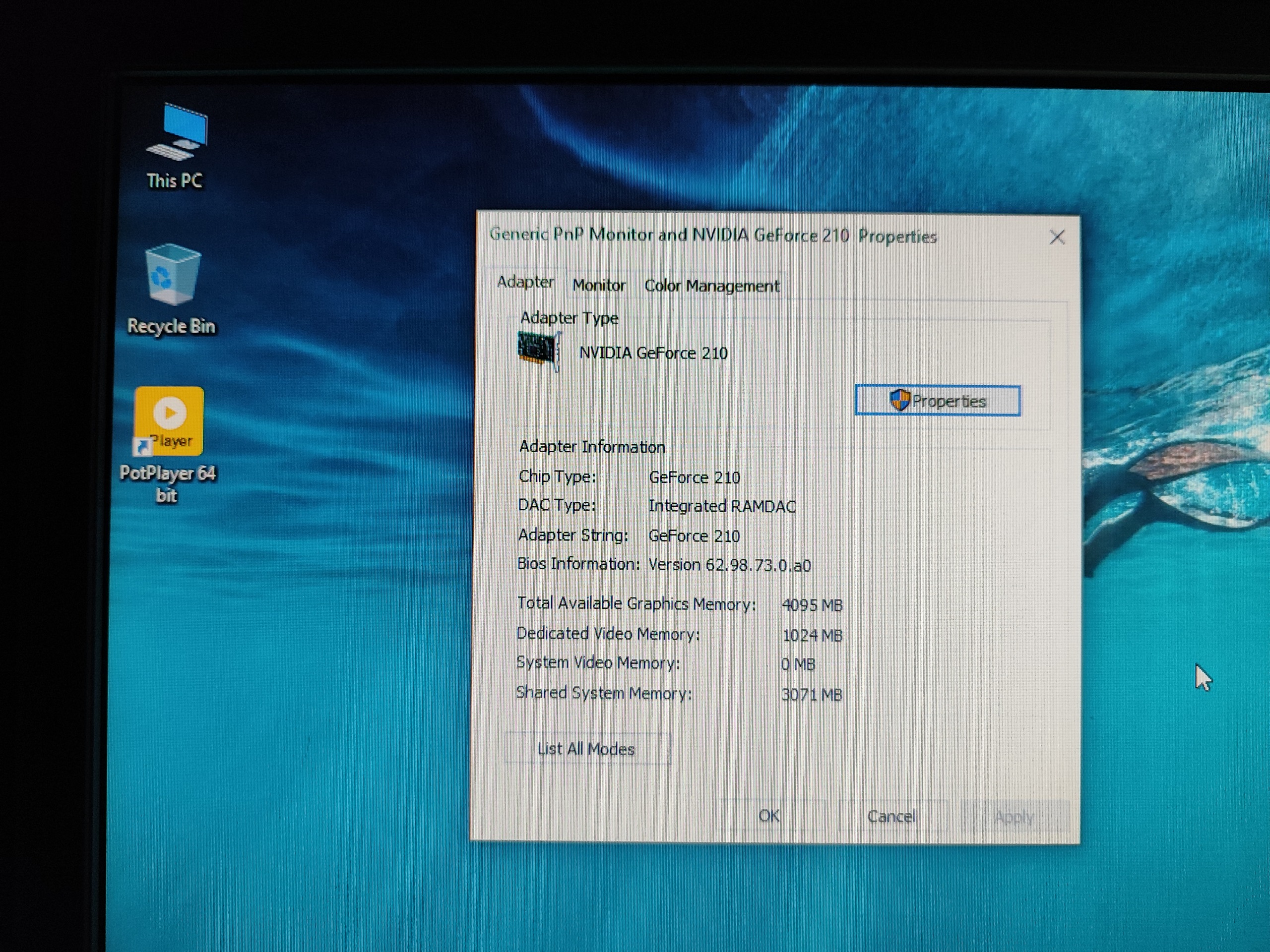The image size is (1270, 952).
Task: Click the dialog title bar text
Action: pyautogui.click(x=712, y=236)
